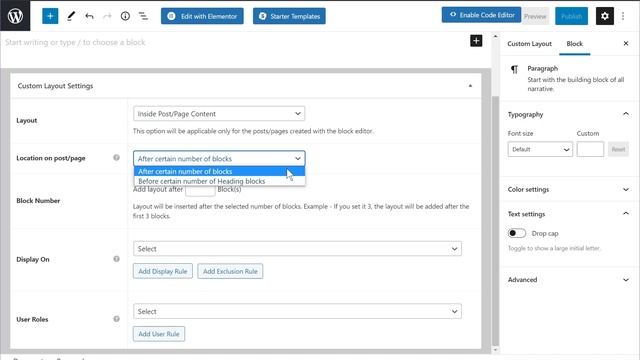Reset the font size
Viewport: 640px width, 360px height.
(x=618, y=149)
